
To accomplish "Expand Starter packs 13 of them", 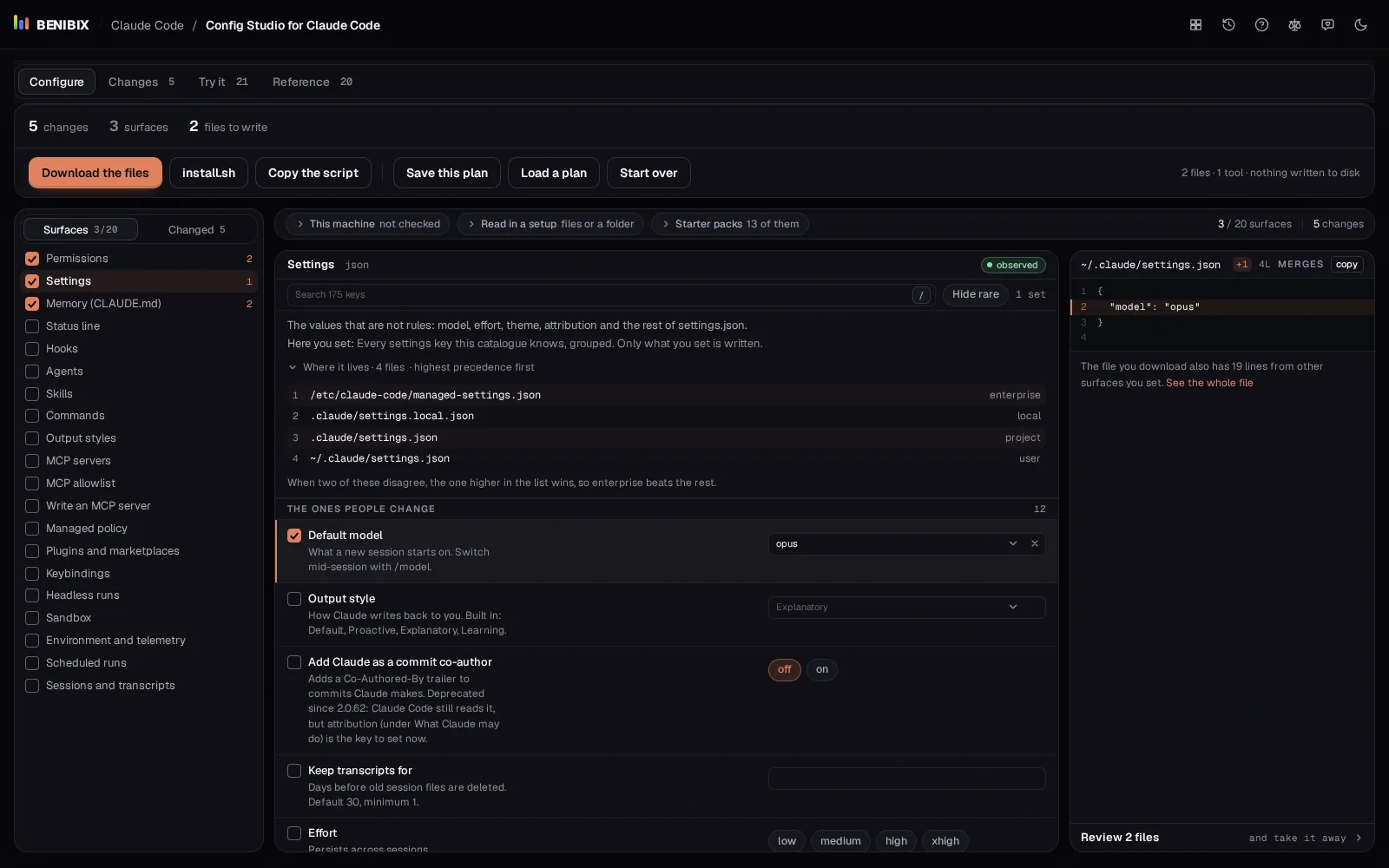I will (730, 224).
